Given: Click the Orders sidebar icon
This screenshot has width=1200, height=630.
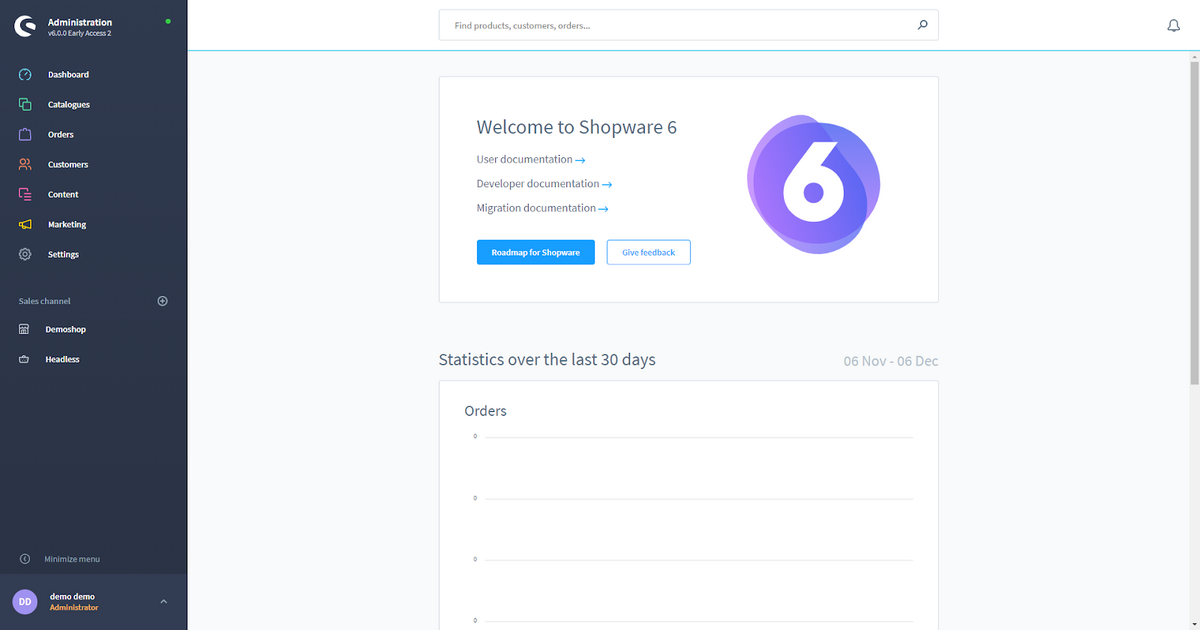Looking at the screenshot, I should pos(24,134).
